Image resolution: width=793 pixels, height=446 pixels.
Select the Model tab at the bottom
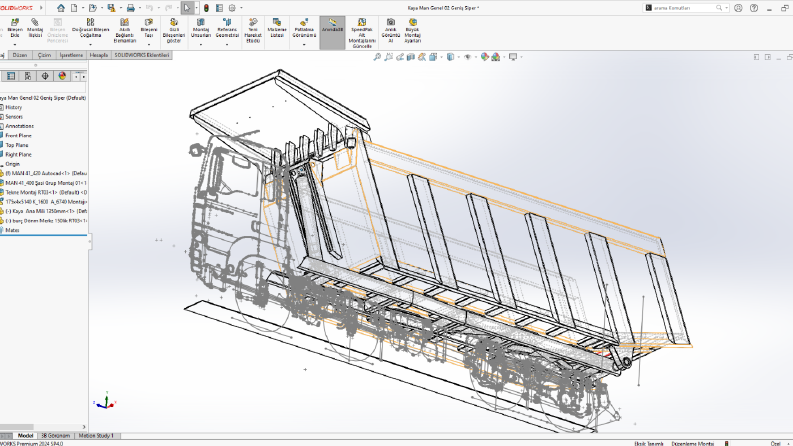click(25, 435)
